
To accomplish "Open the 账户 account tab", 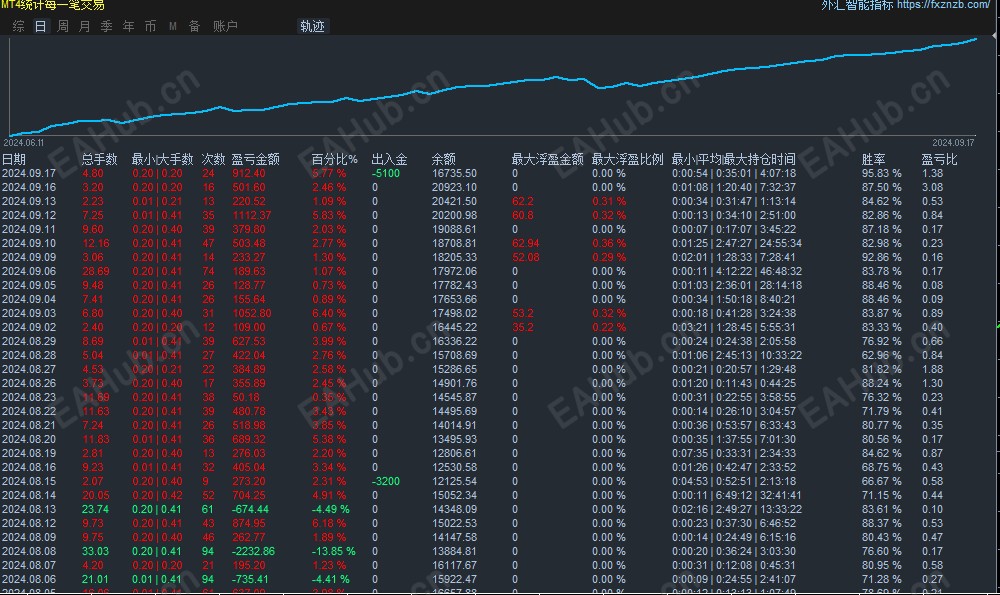I will [225, 26].
